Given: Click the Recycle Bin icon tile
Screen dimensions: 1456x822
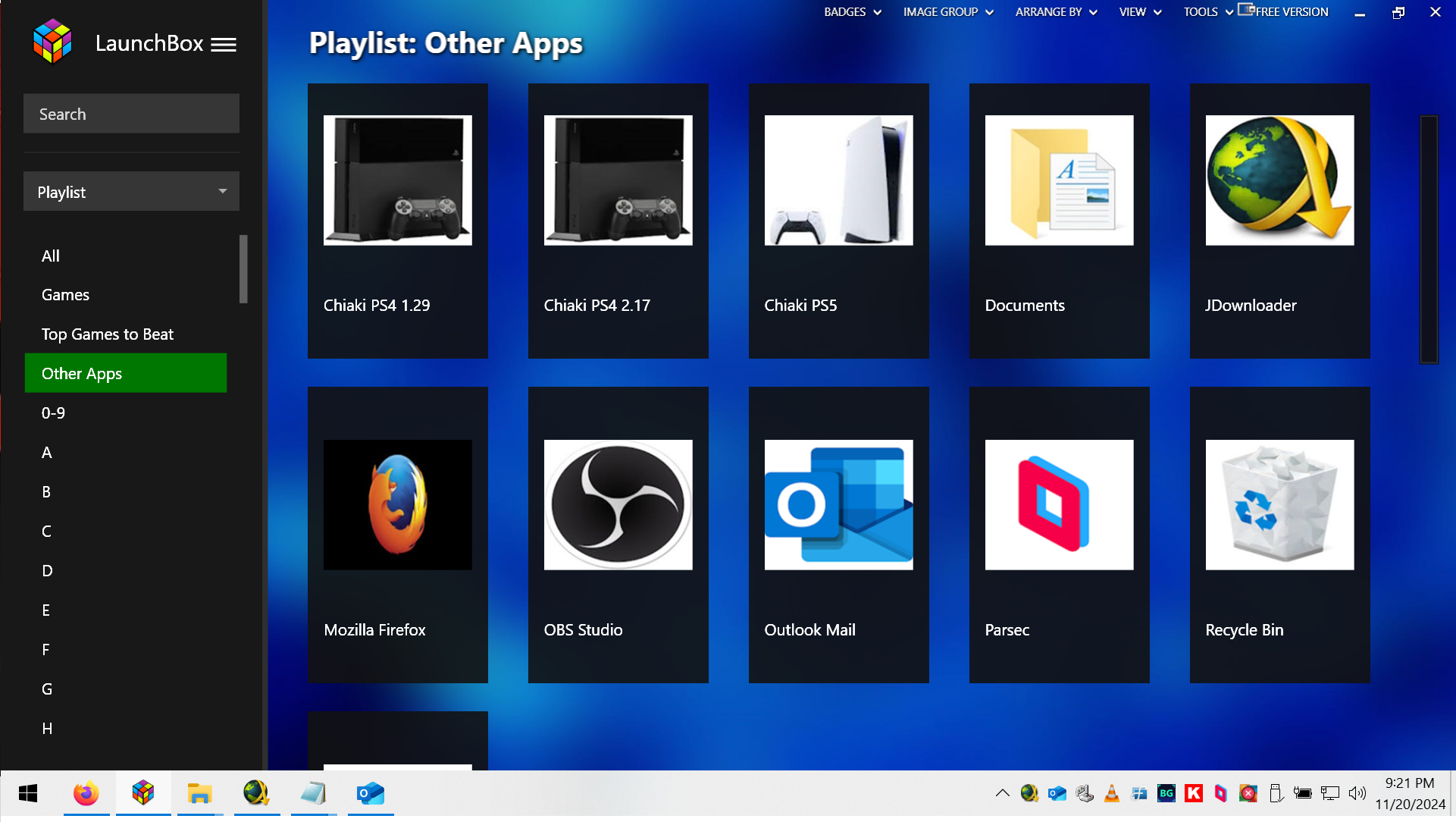Looking at the screenshot, I should tap(1279, 505).
